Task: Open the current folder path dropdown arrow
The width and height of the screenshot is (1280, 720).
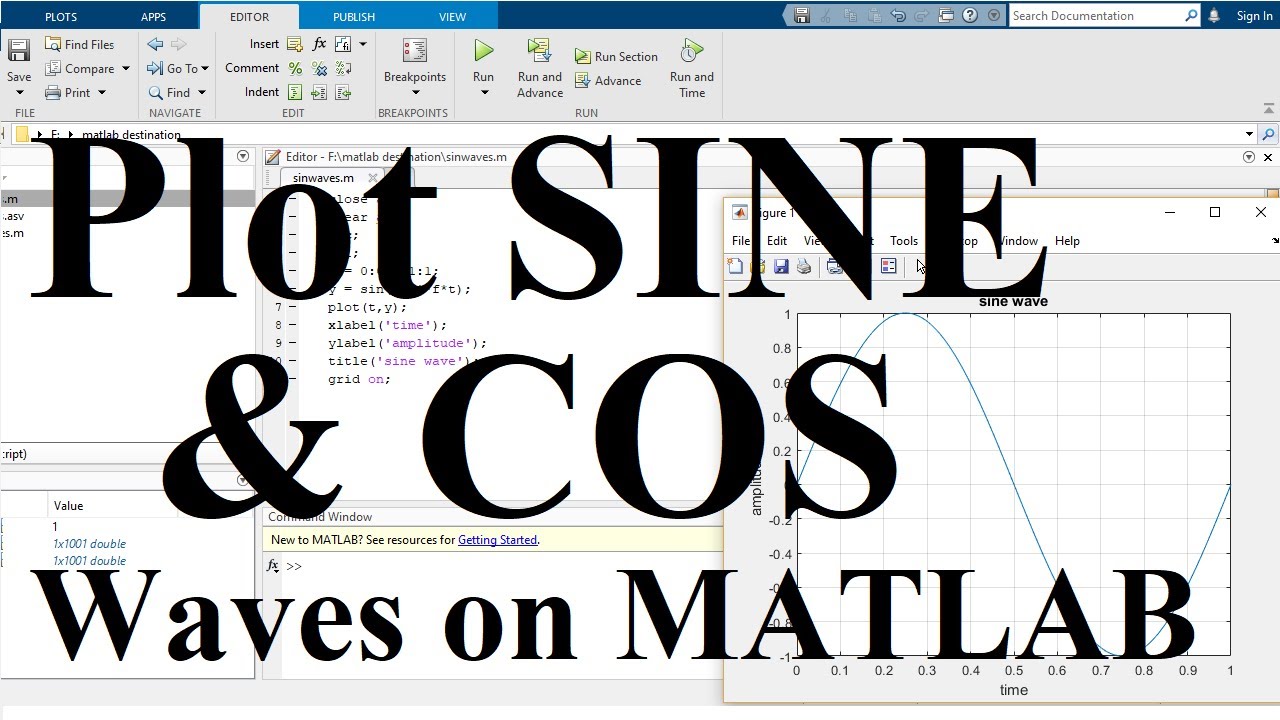Action: tap(1249, 134)
